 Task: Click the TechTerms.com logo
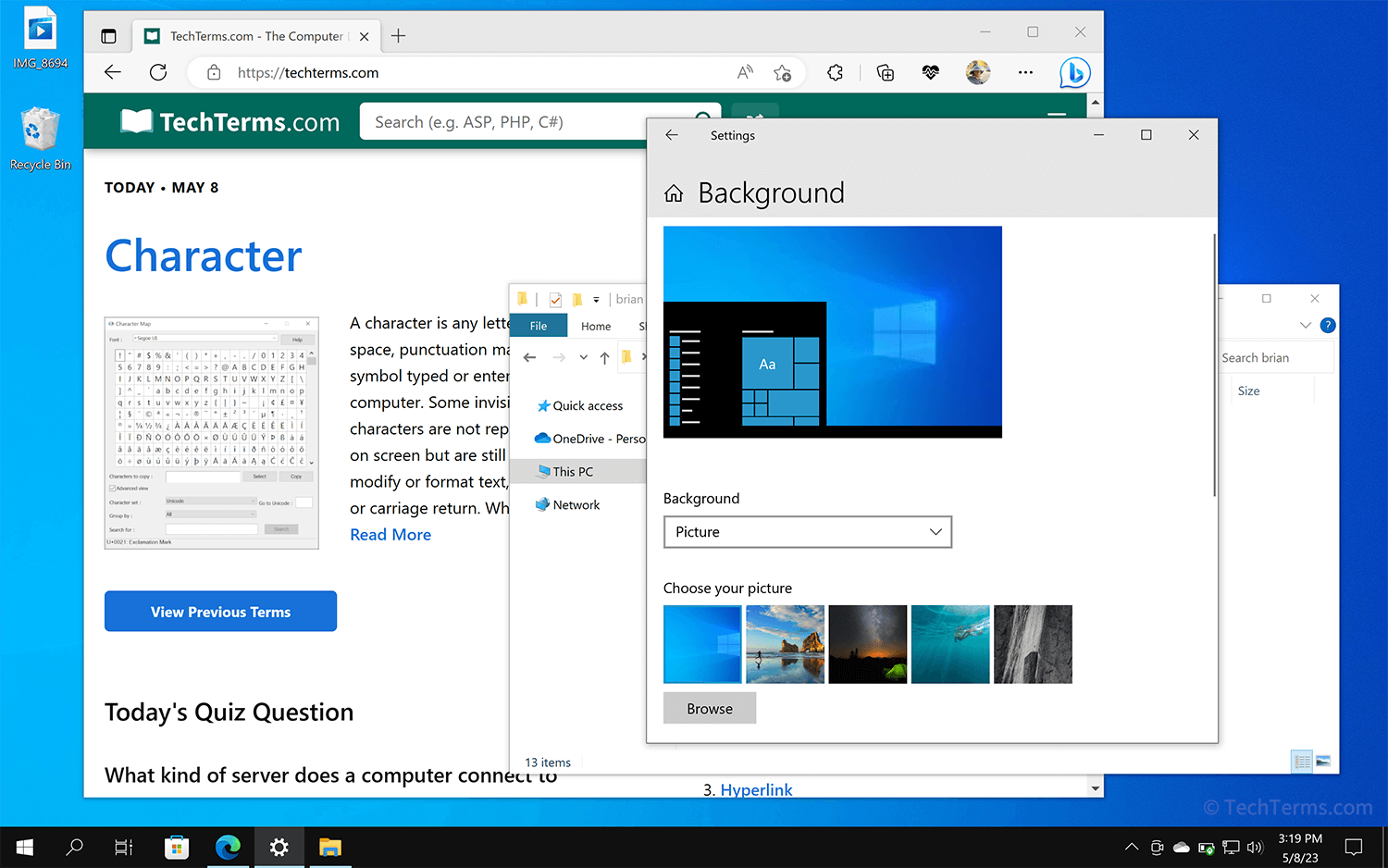230,122
